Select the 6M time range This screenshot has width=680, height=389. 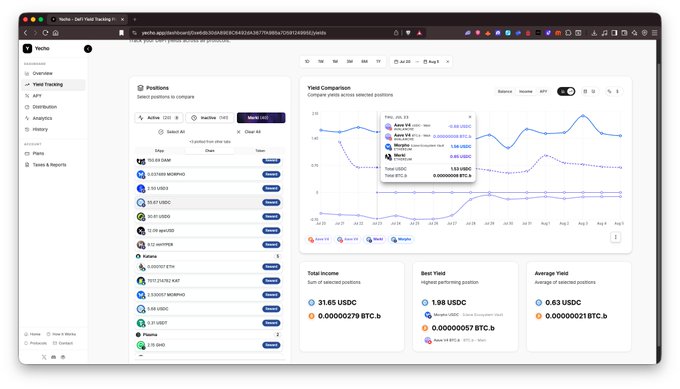tap(364, 62)
